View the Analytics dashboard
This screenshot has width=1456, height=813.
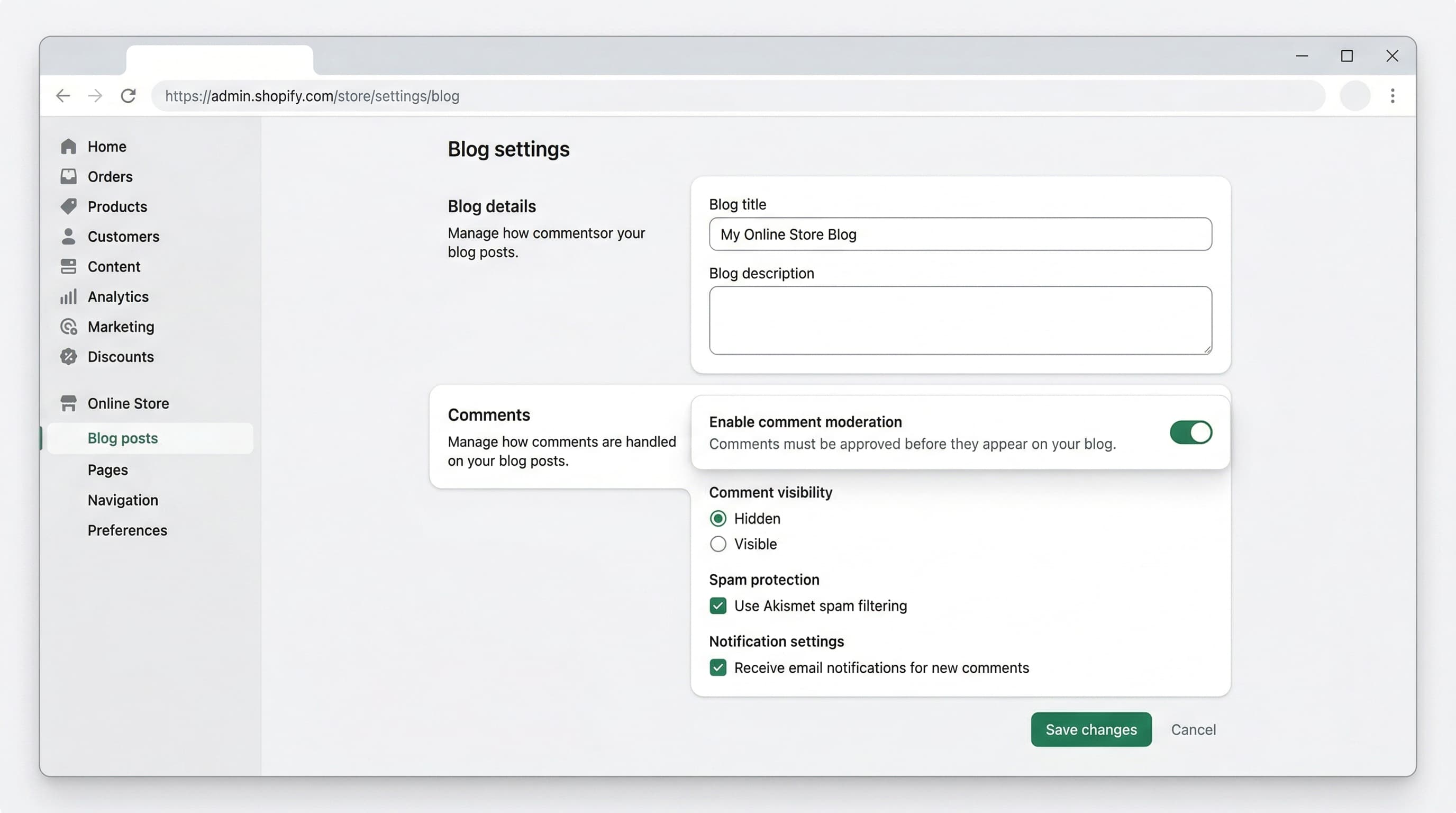118,296
